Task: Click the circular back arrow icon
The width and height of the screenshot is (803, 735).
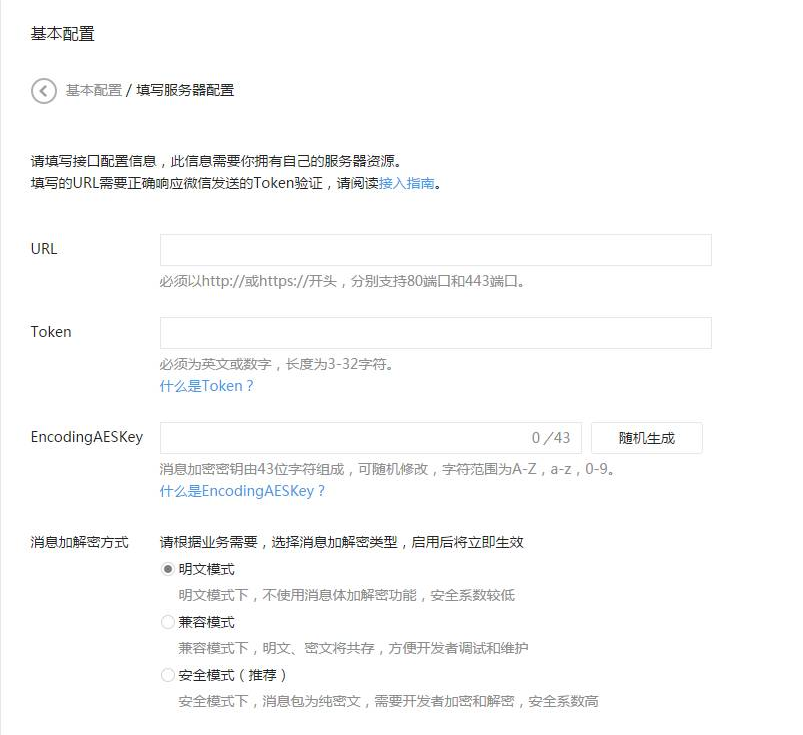Action: click(44, 90)
